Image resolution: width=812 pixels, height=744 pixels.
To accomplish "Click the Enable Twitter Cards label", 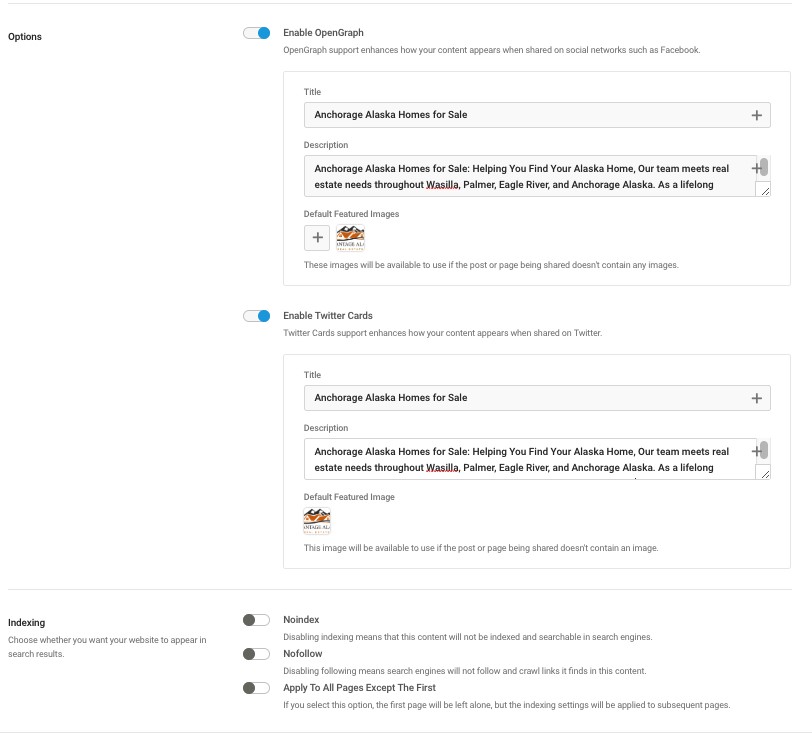I will [x=328, y=316].
